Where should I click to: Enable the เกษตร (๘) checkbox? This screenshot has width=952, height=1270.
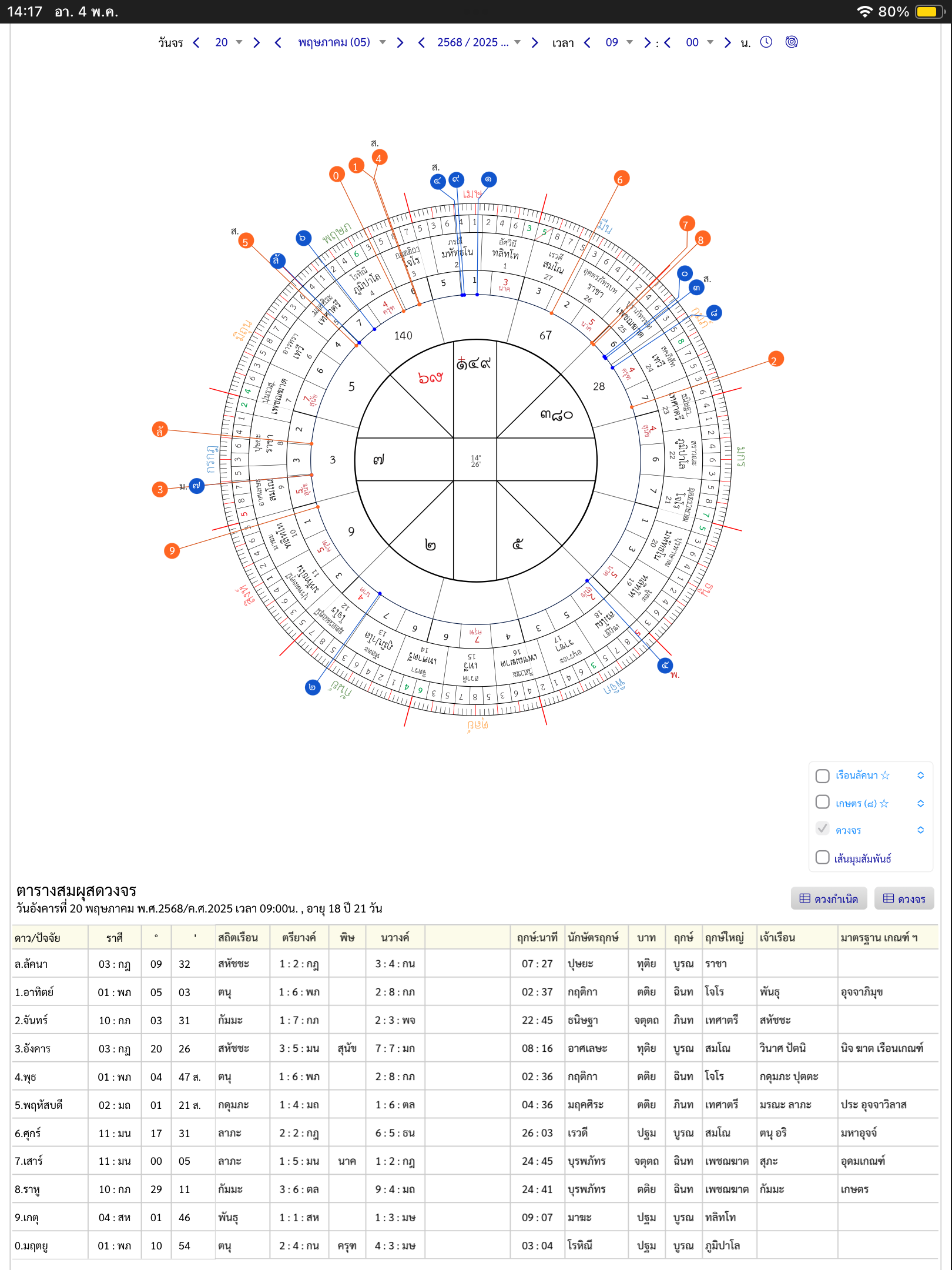point(823,803)
